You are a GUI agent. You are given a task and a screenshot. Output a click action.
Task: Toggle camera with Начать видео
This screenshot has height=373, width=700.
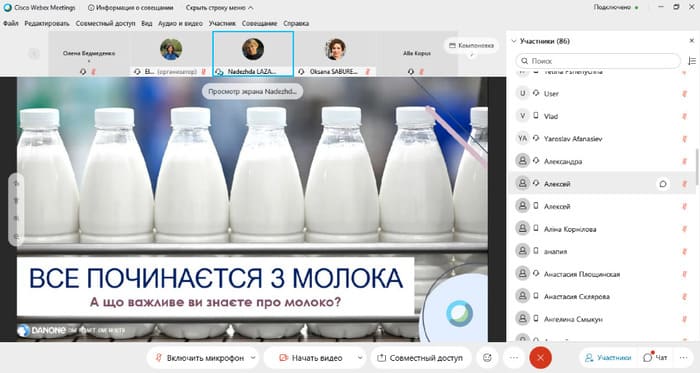point(311,358)
